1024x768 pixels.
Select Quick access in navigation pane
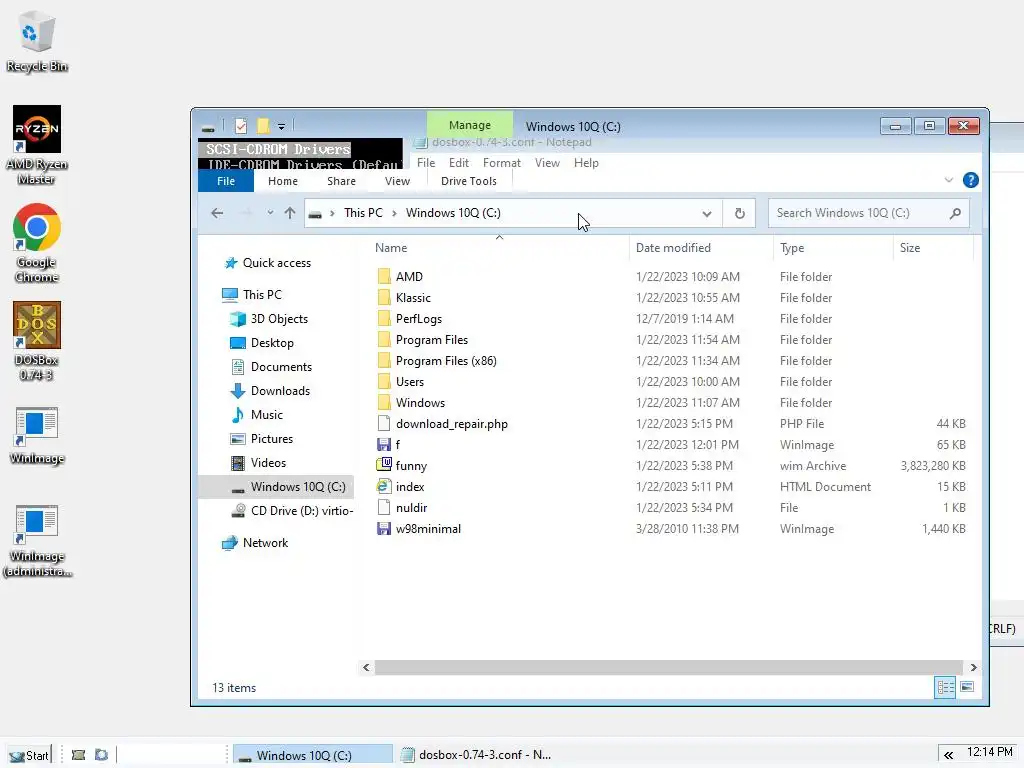[277, 263]
